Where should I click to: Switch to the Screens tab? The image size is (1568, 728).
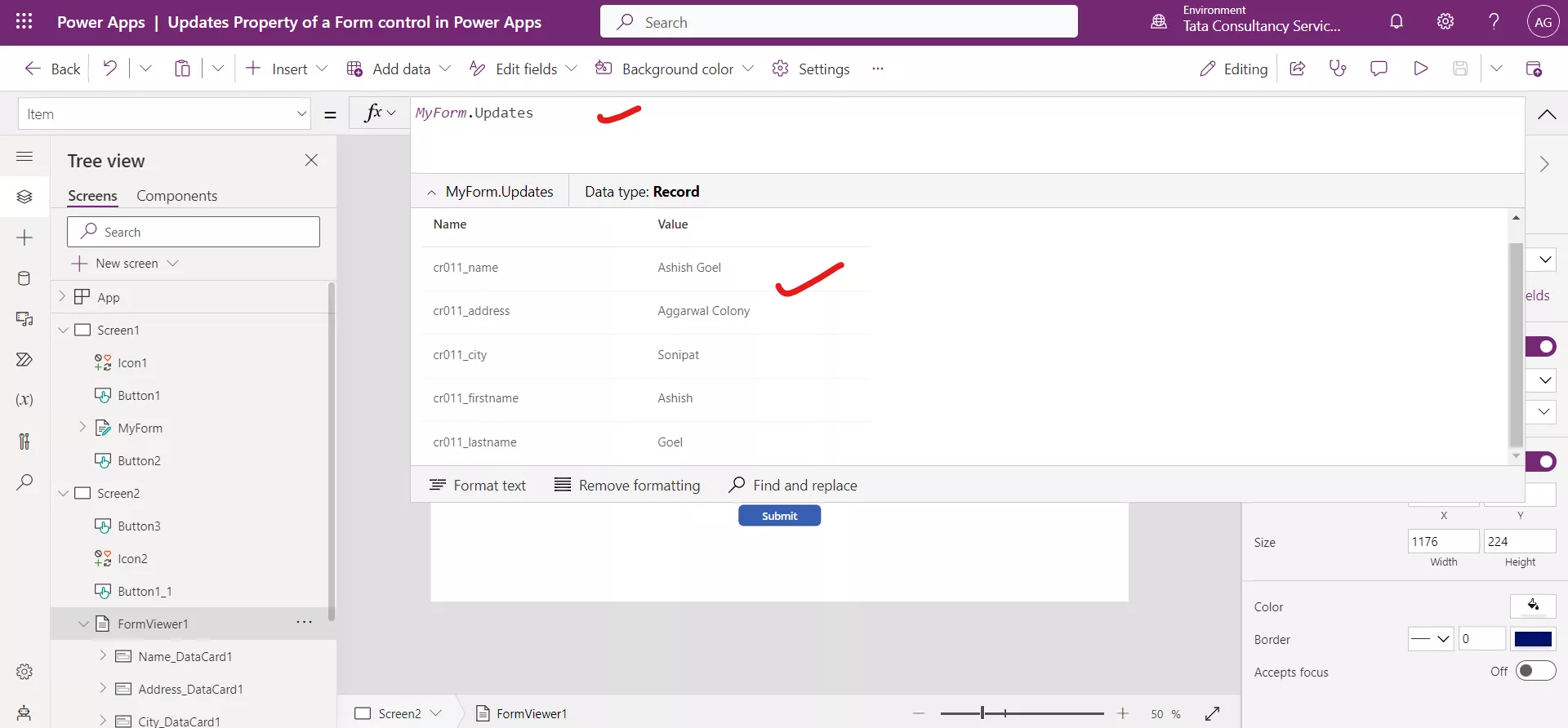click(92, 196)
